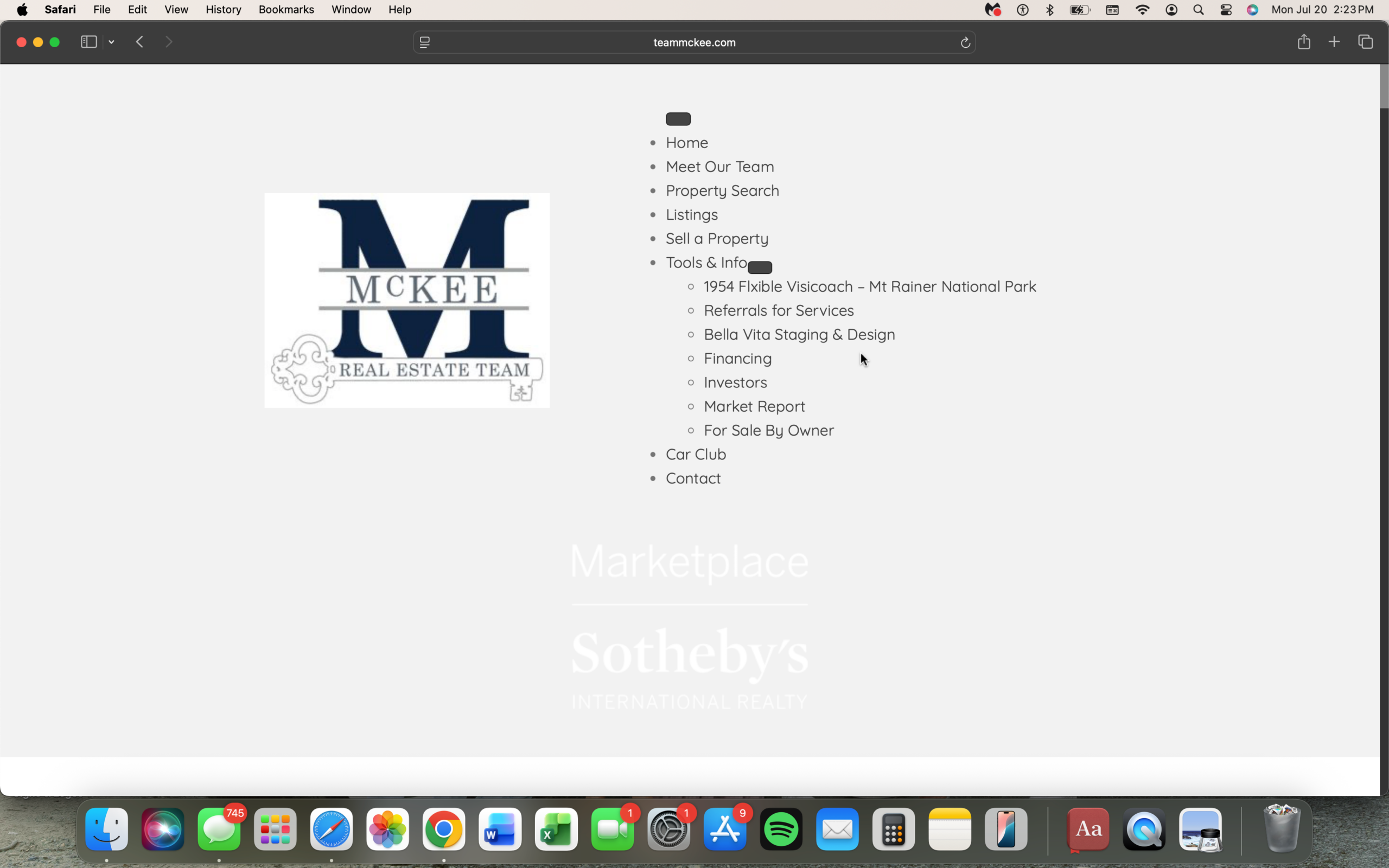1389x868 pixels.
Task: Open Property Search link
Action: 723,190
